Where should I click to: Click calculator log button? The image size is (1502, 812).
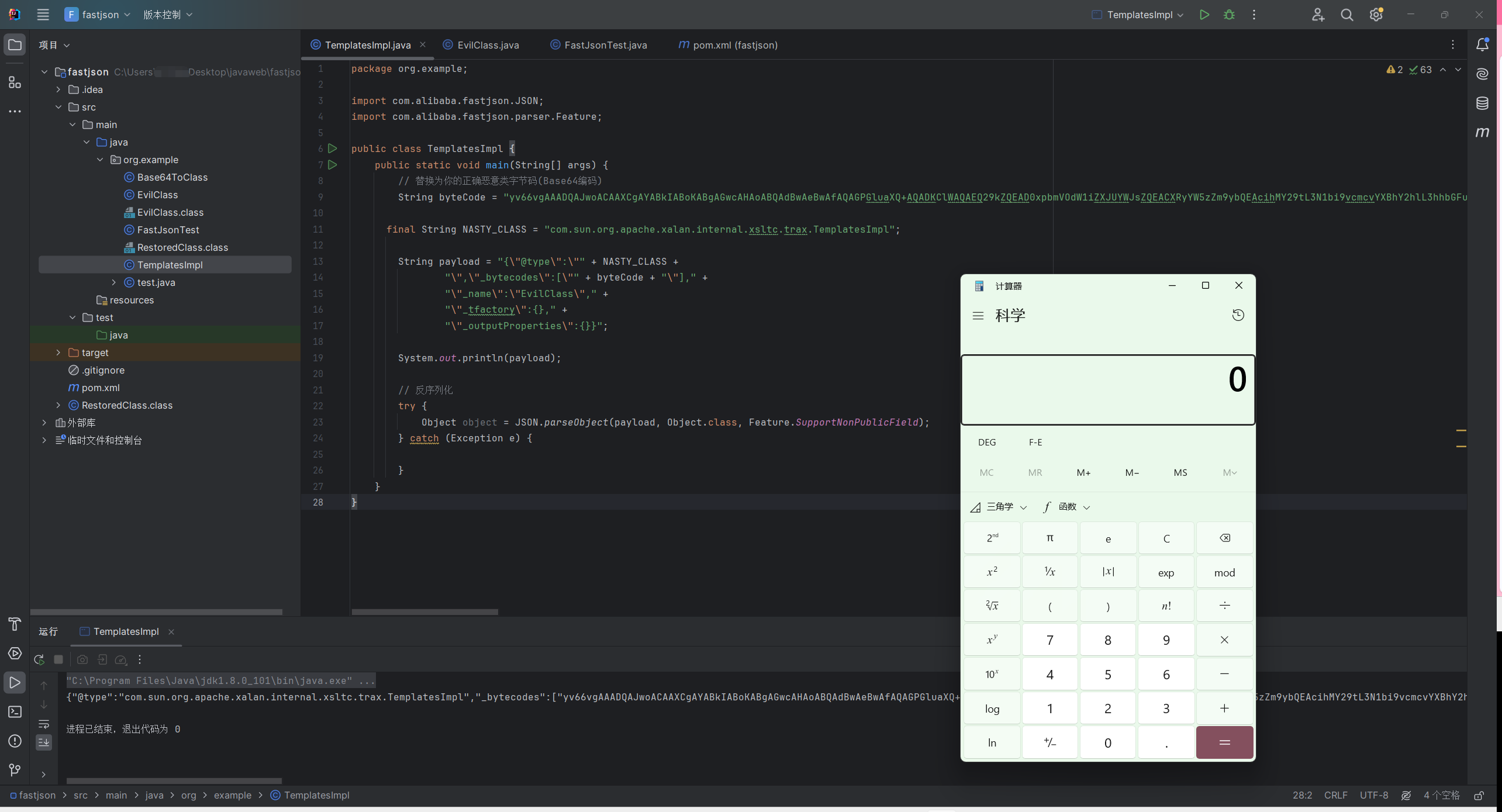[x=992, y=709]
